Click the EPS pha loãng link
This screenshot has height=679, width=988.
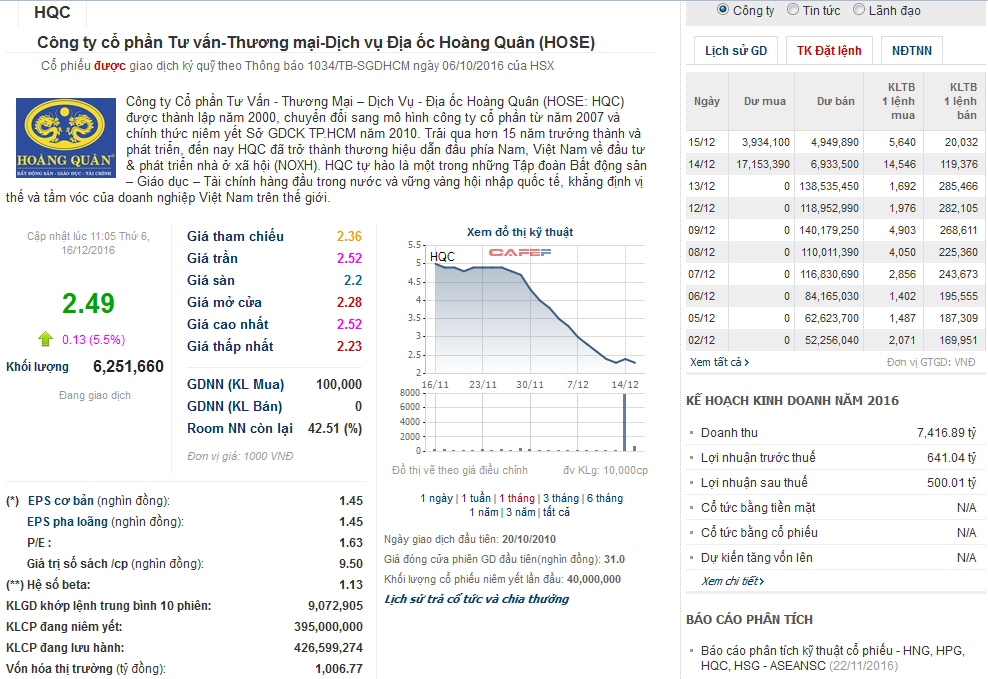click(x=67, y=522)
